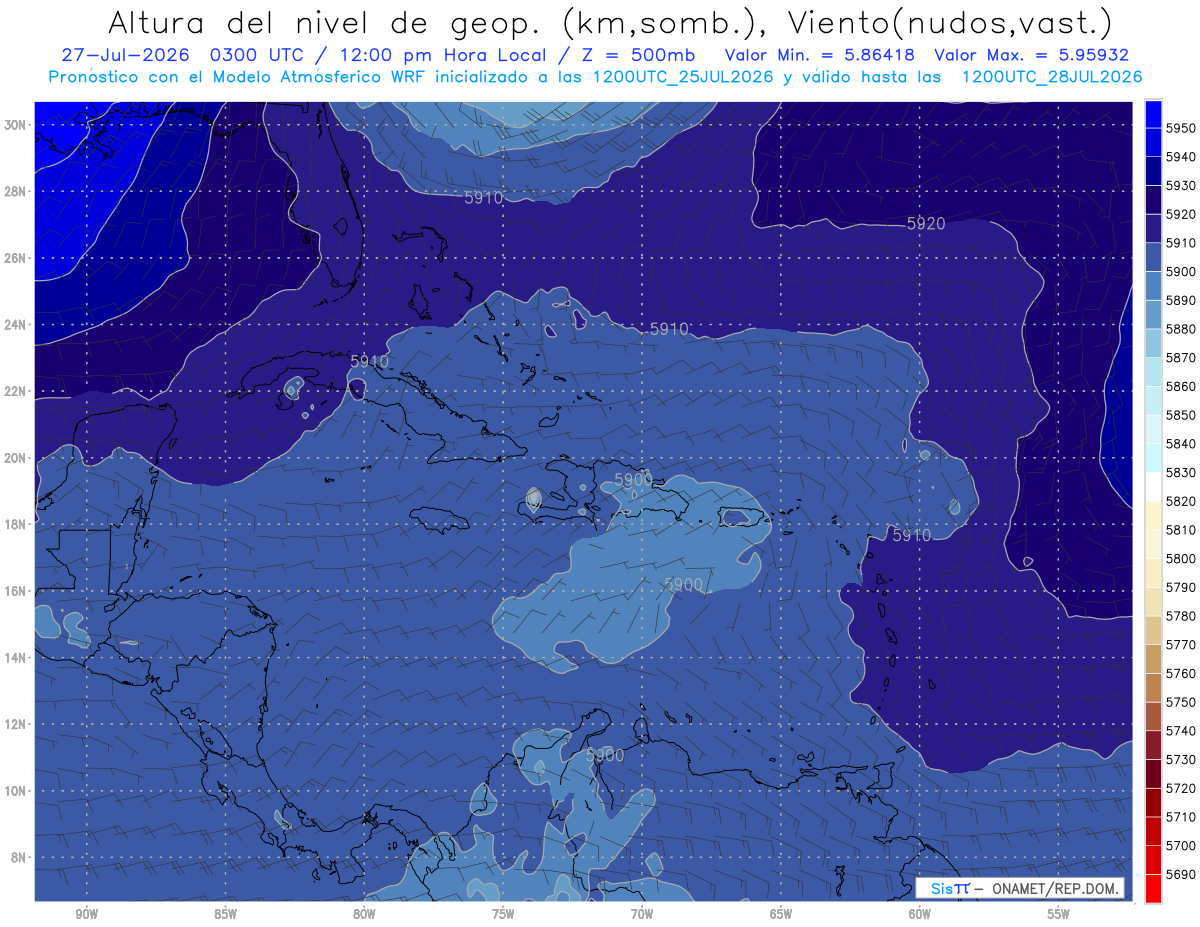
Task: Click the 65W longitude axis label
Action: click(781, 914)
